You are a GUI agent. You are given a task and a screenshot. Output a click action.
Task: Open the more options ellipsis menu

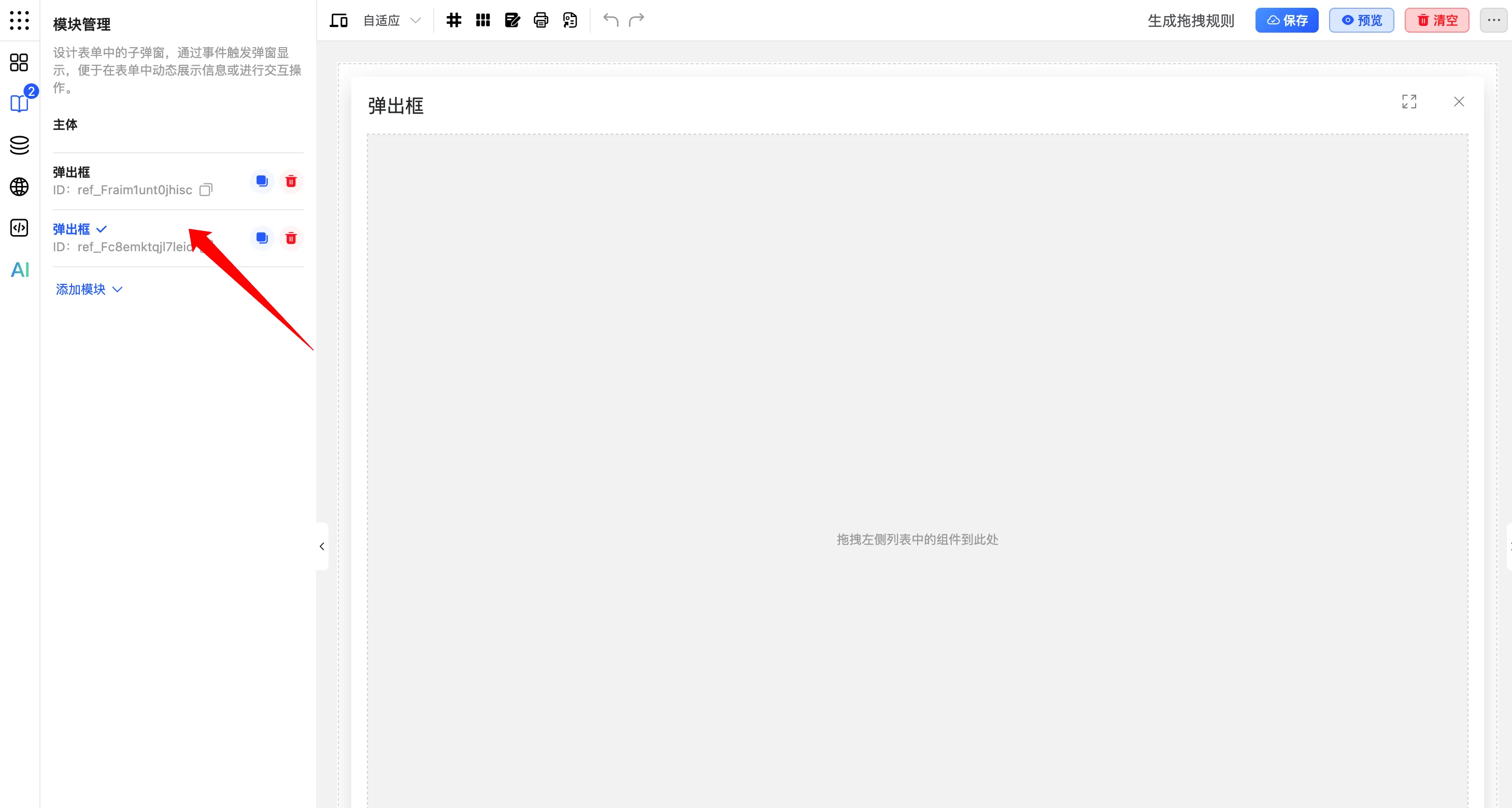pyautogui.click(x=1494, y=19)
